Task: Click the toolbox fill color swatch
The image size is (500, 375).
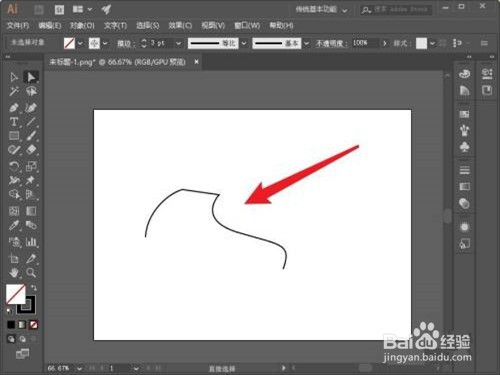Action: tap(15, 294)
